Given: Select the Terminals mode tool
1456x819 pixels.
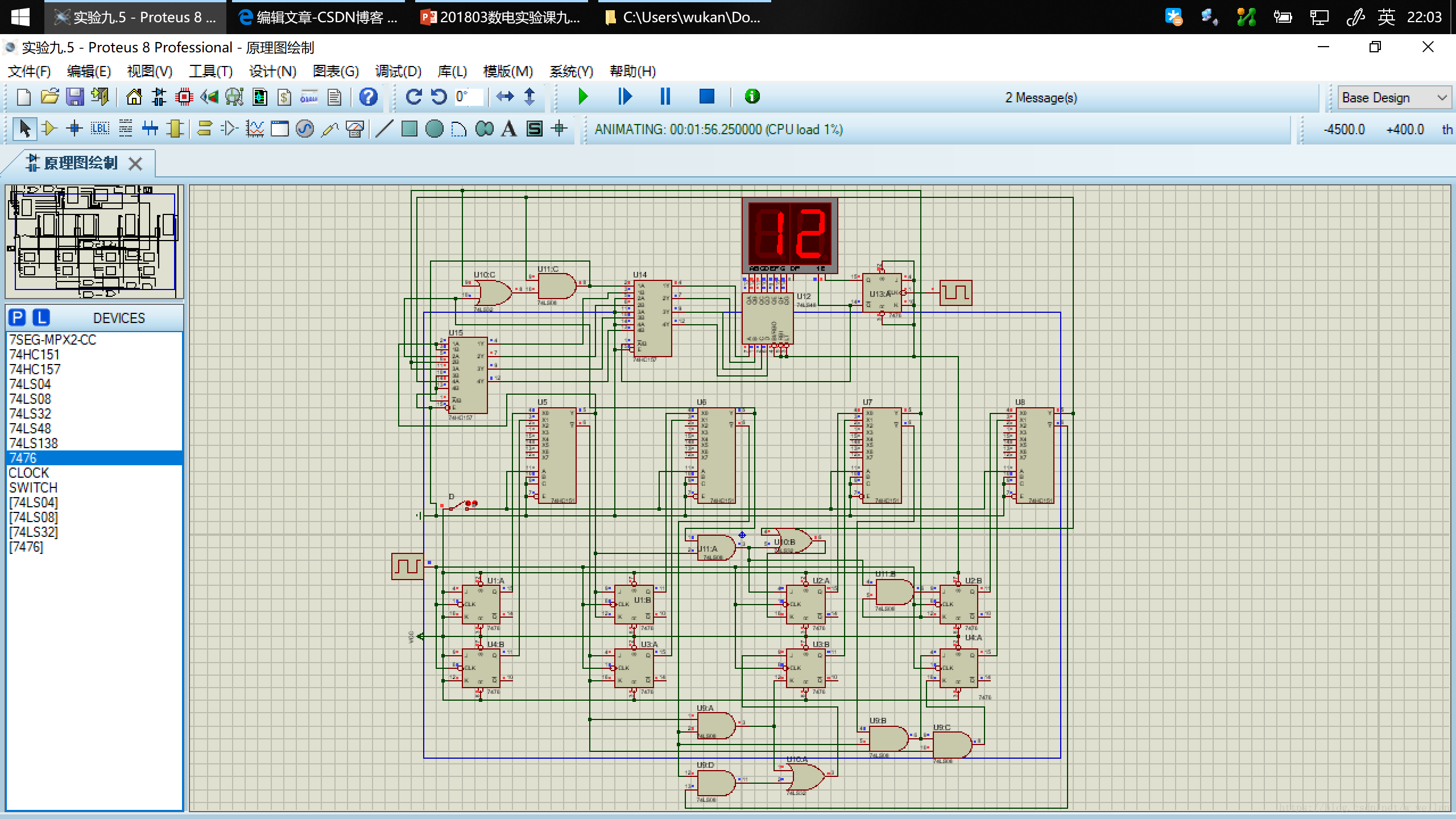Looking at the screenshot, I should click(204, 129).
